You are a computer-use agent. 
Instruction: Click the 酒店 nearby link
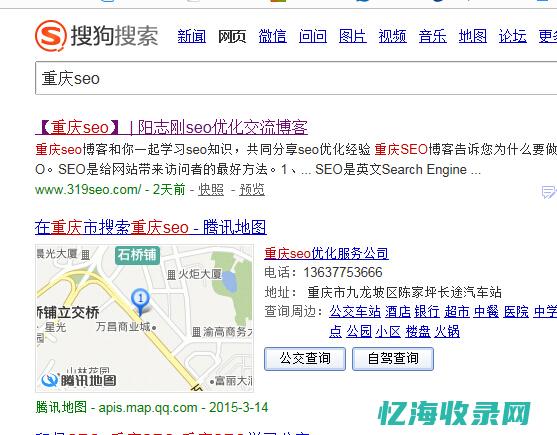click(398, 312)
